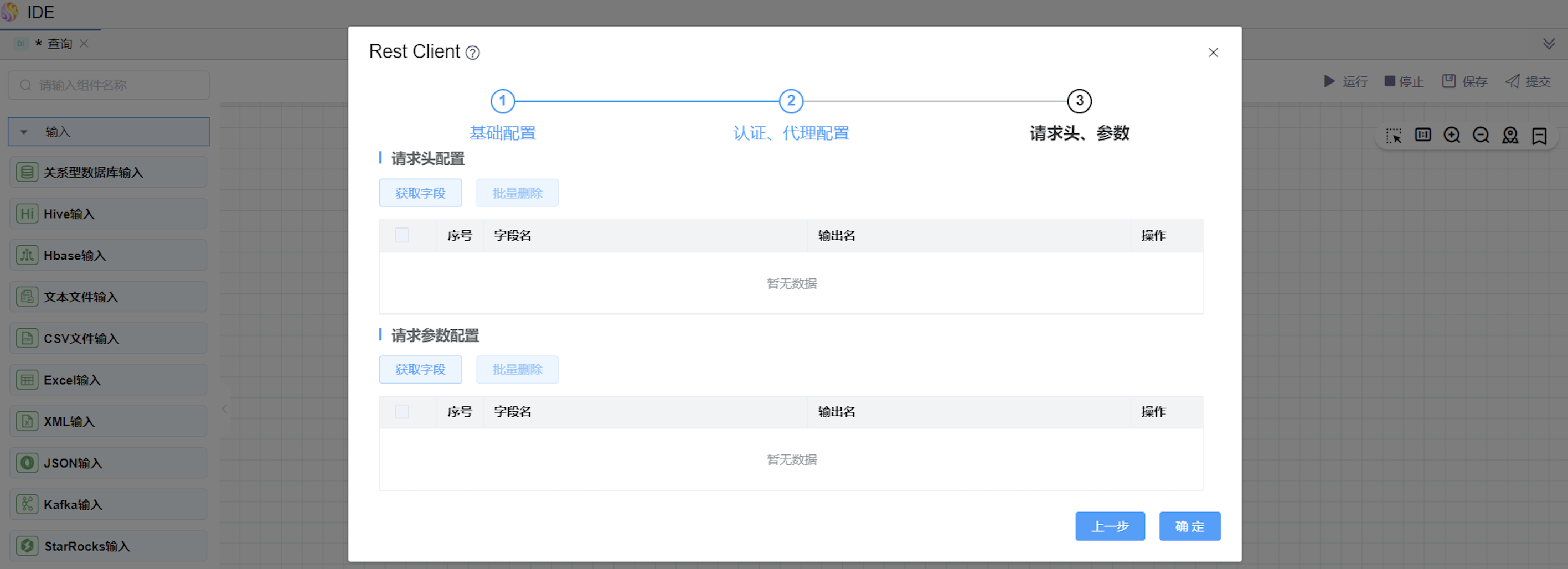Click the Kafka输入 component icon
The width and height of the screenshot is (1568, 569).
click(x=27, y=504)
